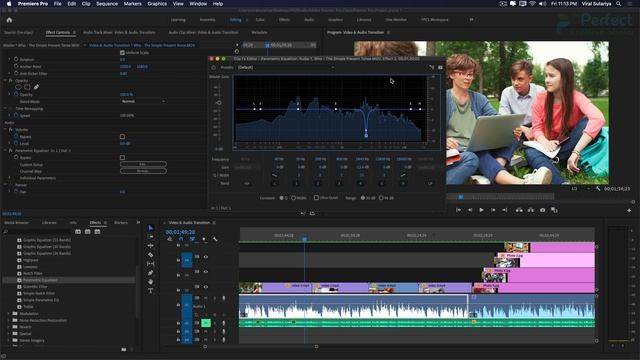640x360 pixels.
Task: Step forward one frame in Program monitor
Action: [493, 210]
